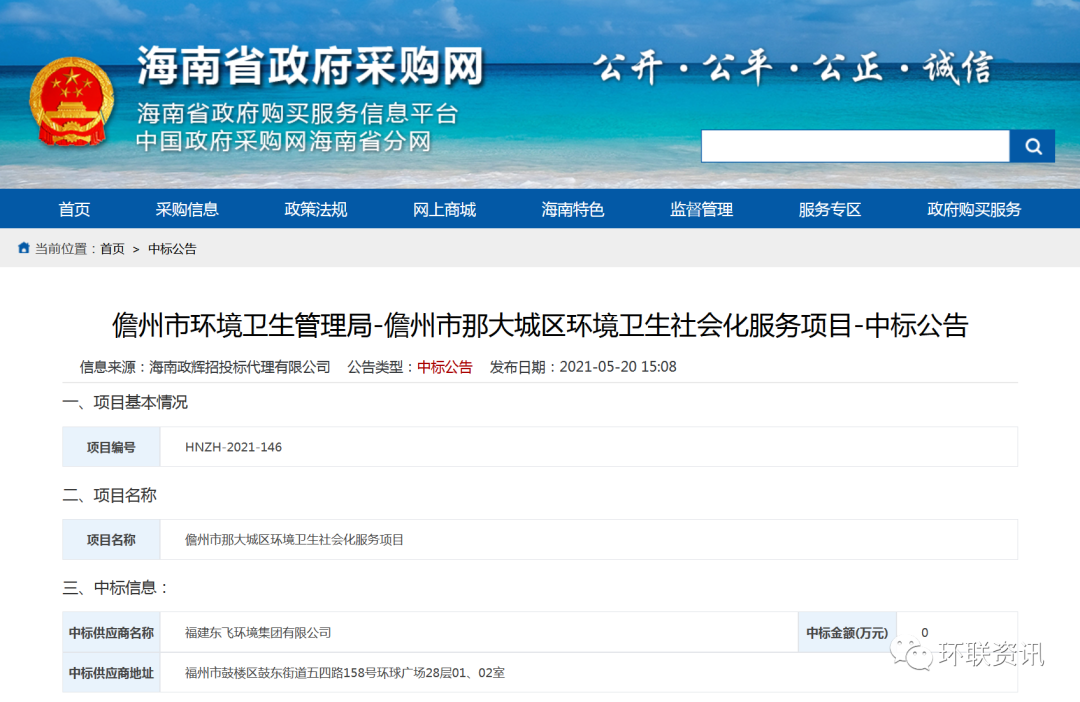Go to 政策法规 in the nav bar
The height and width of the screenshot is (702, 1080).
coord(316,209)
